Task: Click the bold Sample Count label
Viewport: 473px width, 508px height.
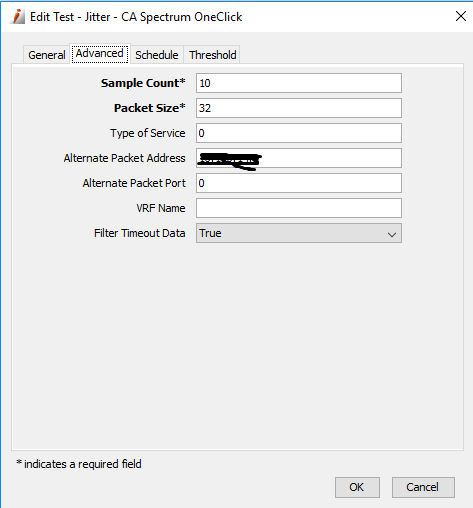Action: click(x=143, y=83)
